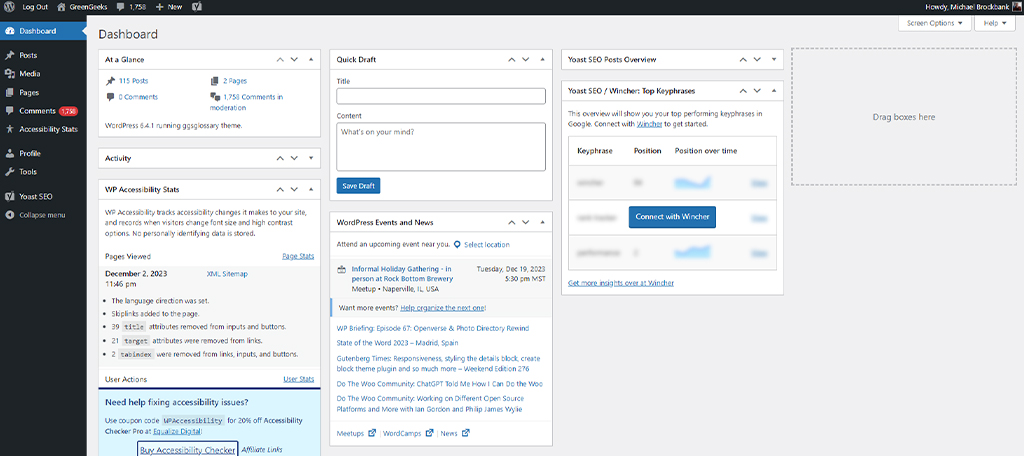Click the Quick Draft Content textarea
This screenshot has height=456, width=1024.
(x=441, y=147)
